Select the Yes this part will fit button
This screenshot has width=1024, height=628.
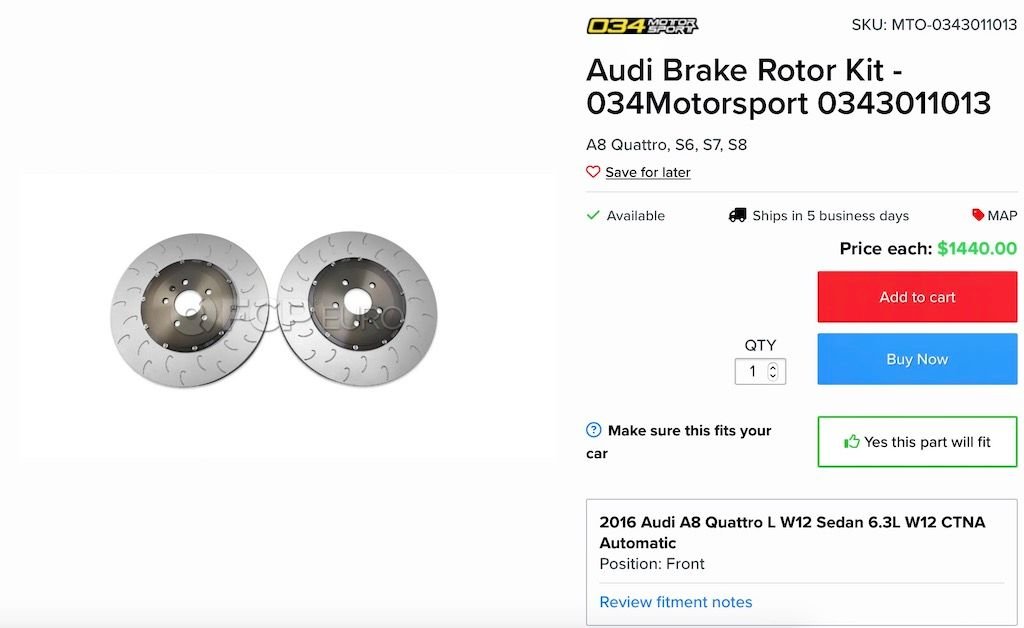click(x=917, y=441)
